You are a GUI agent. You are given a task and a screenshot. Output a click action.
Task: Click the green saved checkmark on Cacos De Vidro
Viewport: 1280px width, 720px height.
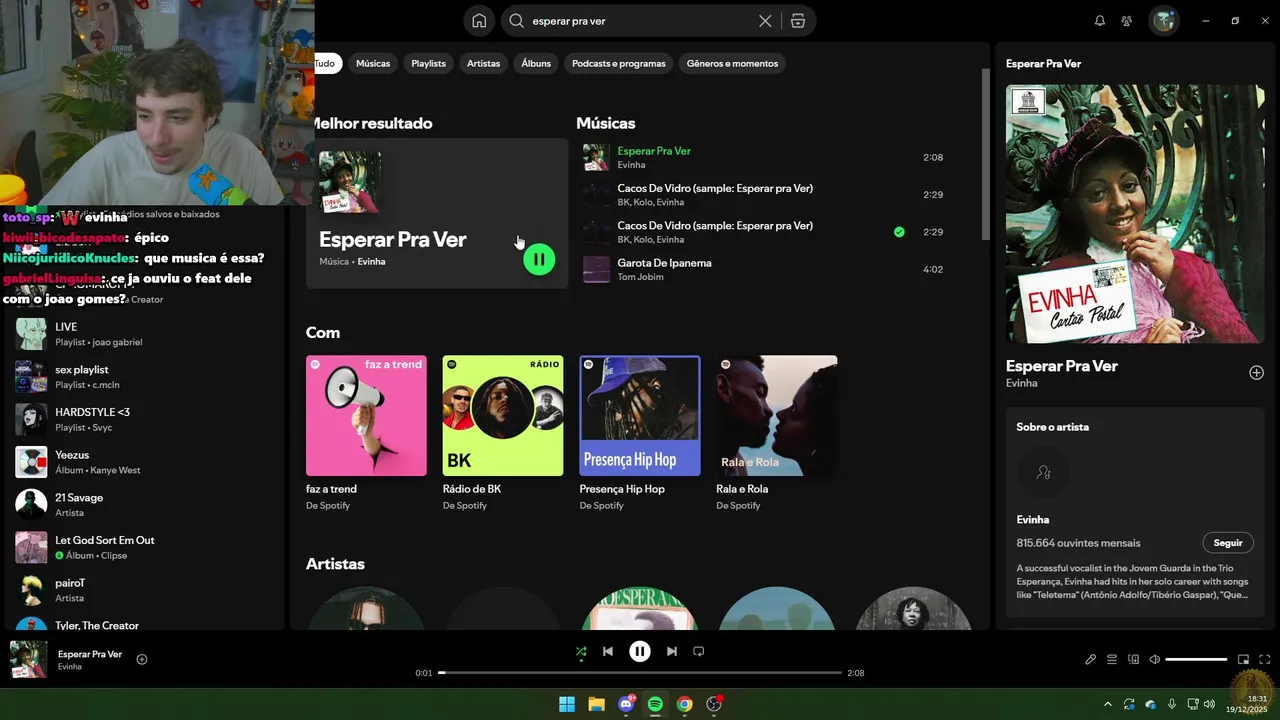[x=899, y=232]
